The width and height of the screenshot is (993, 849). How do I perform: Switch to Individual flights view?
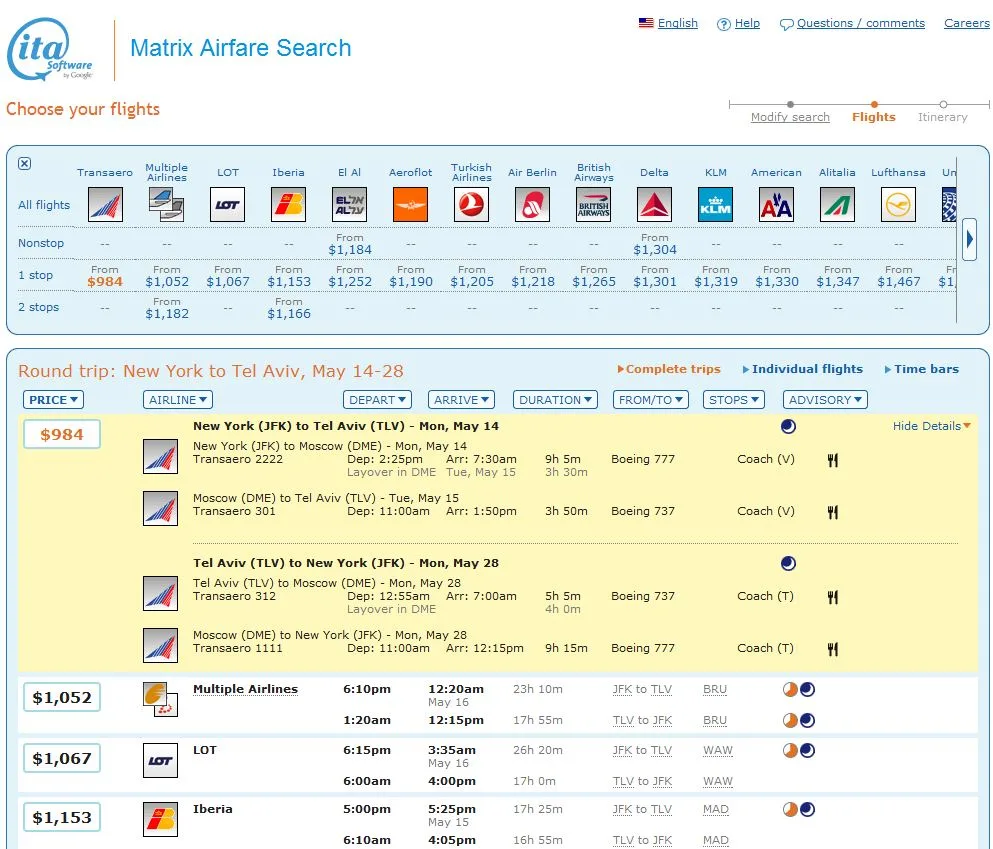[802, 369]
